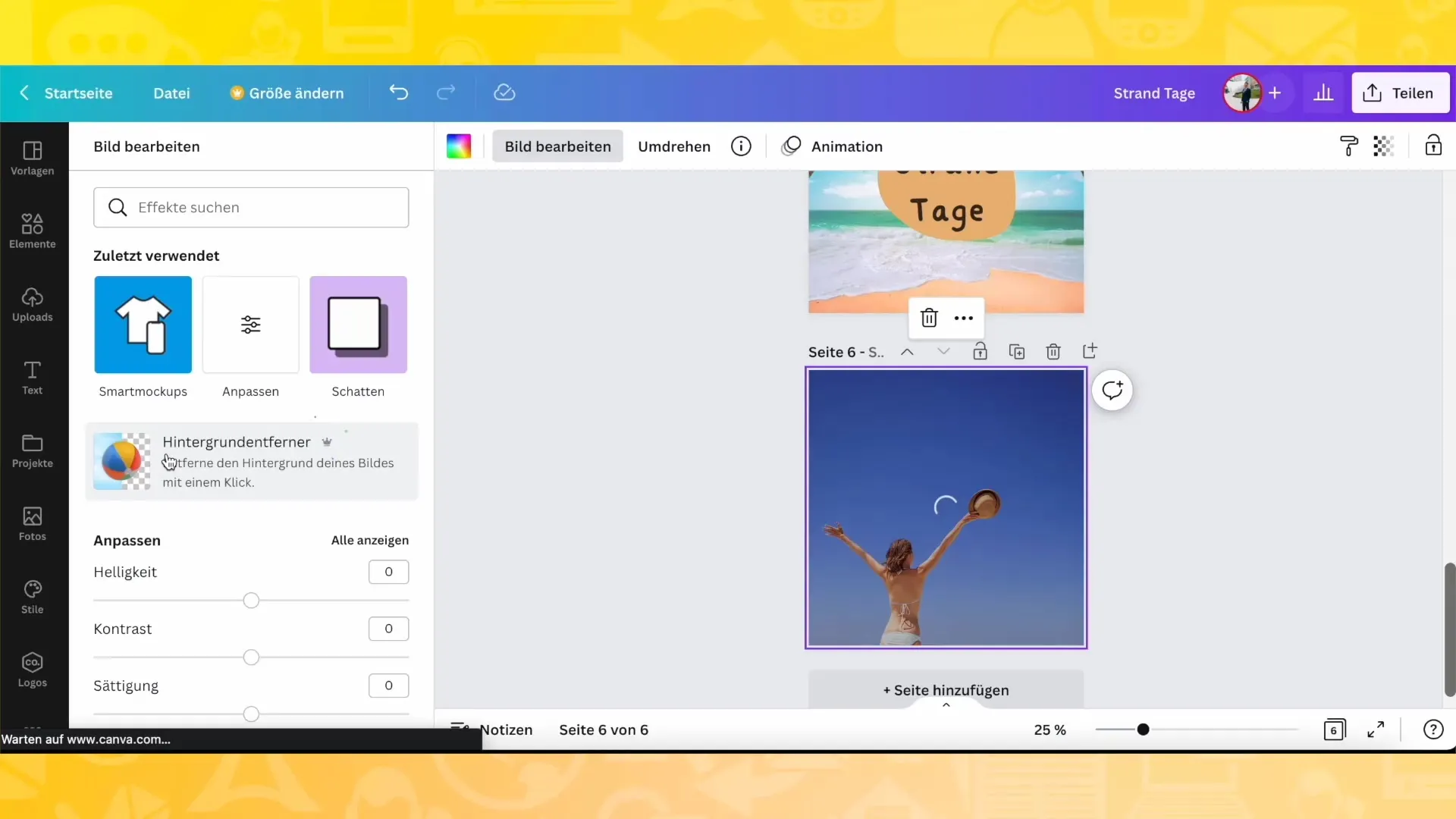Switch to Umdrehen tab
The image size is (1456, 819).
tap(674, 146)
